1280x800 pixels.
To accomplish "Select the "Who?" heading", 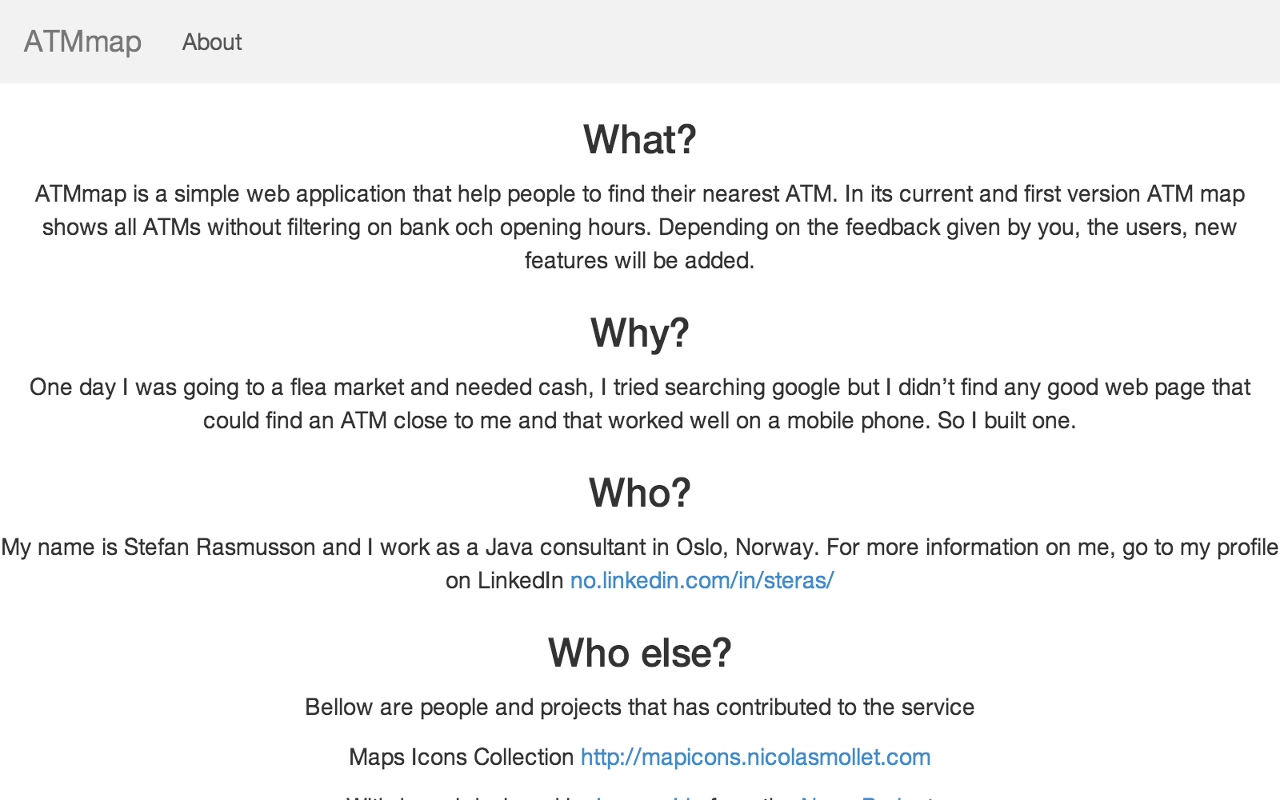I will pos(640,492).
